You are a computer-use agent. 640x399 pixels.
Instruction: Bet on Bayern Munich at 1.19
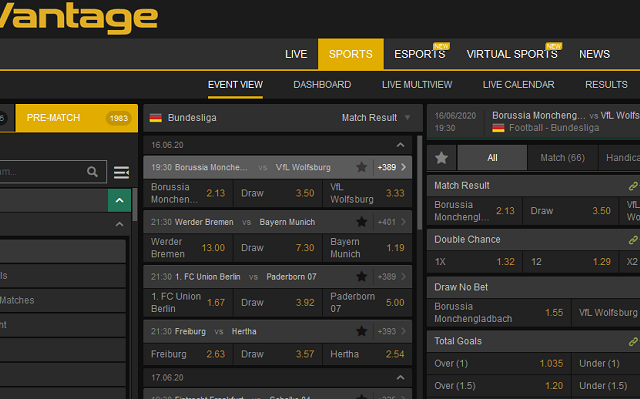[367, 248]
